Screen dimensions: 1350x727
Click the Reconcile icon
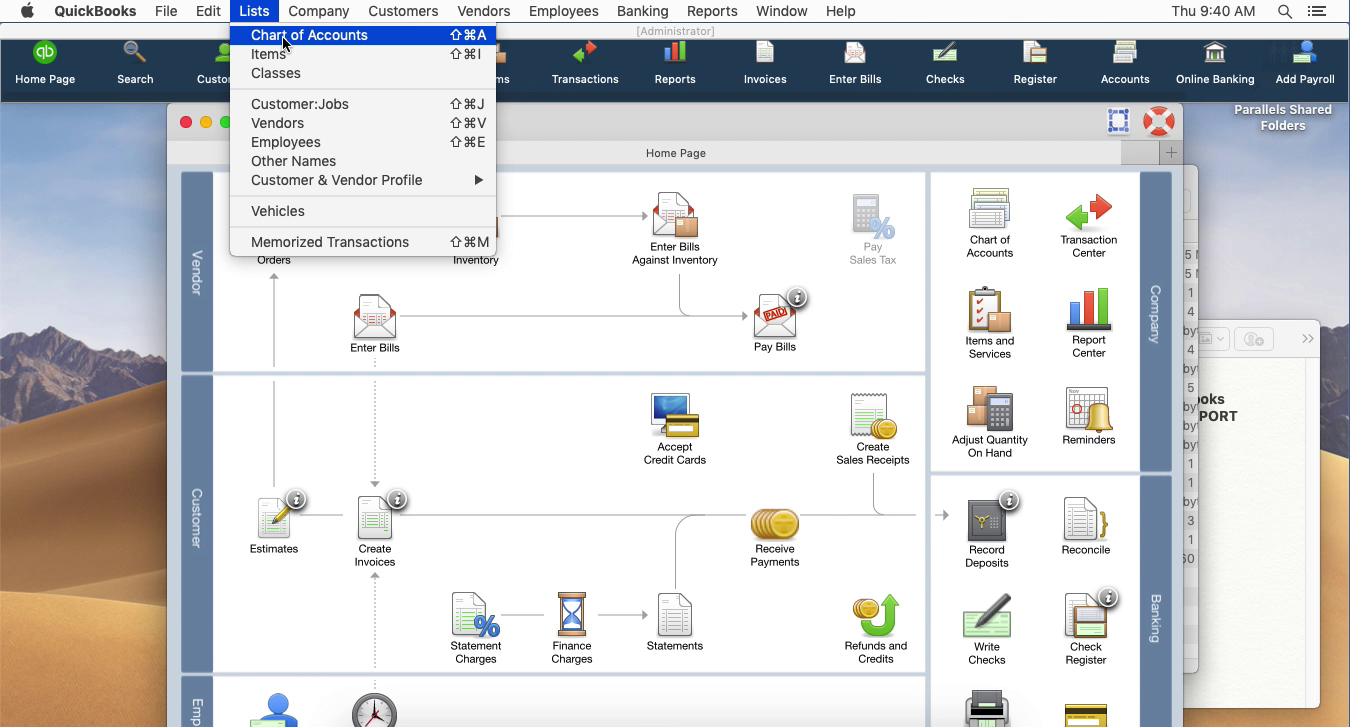(1085, 519)
